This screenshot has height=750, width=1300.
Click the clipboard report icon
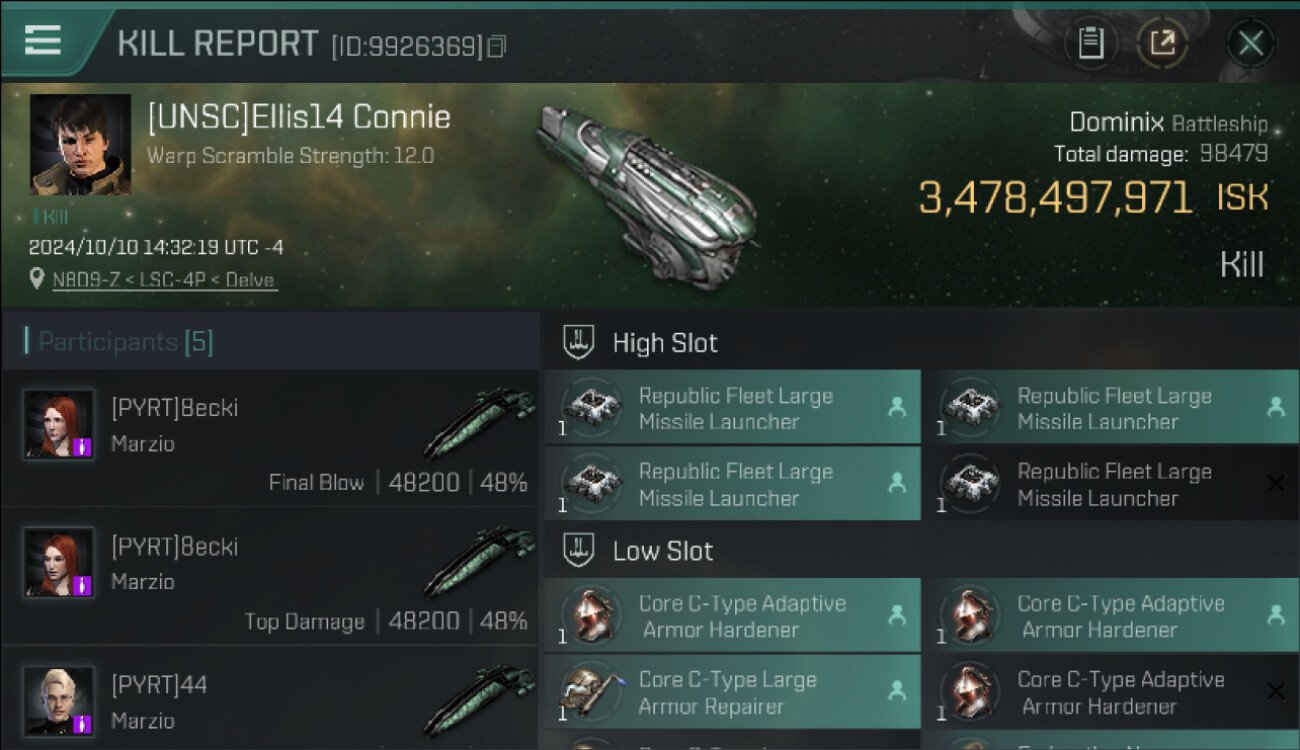(1091, 43)
